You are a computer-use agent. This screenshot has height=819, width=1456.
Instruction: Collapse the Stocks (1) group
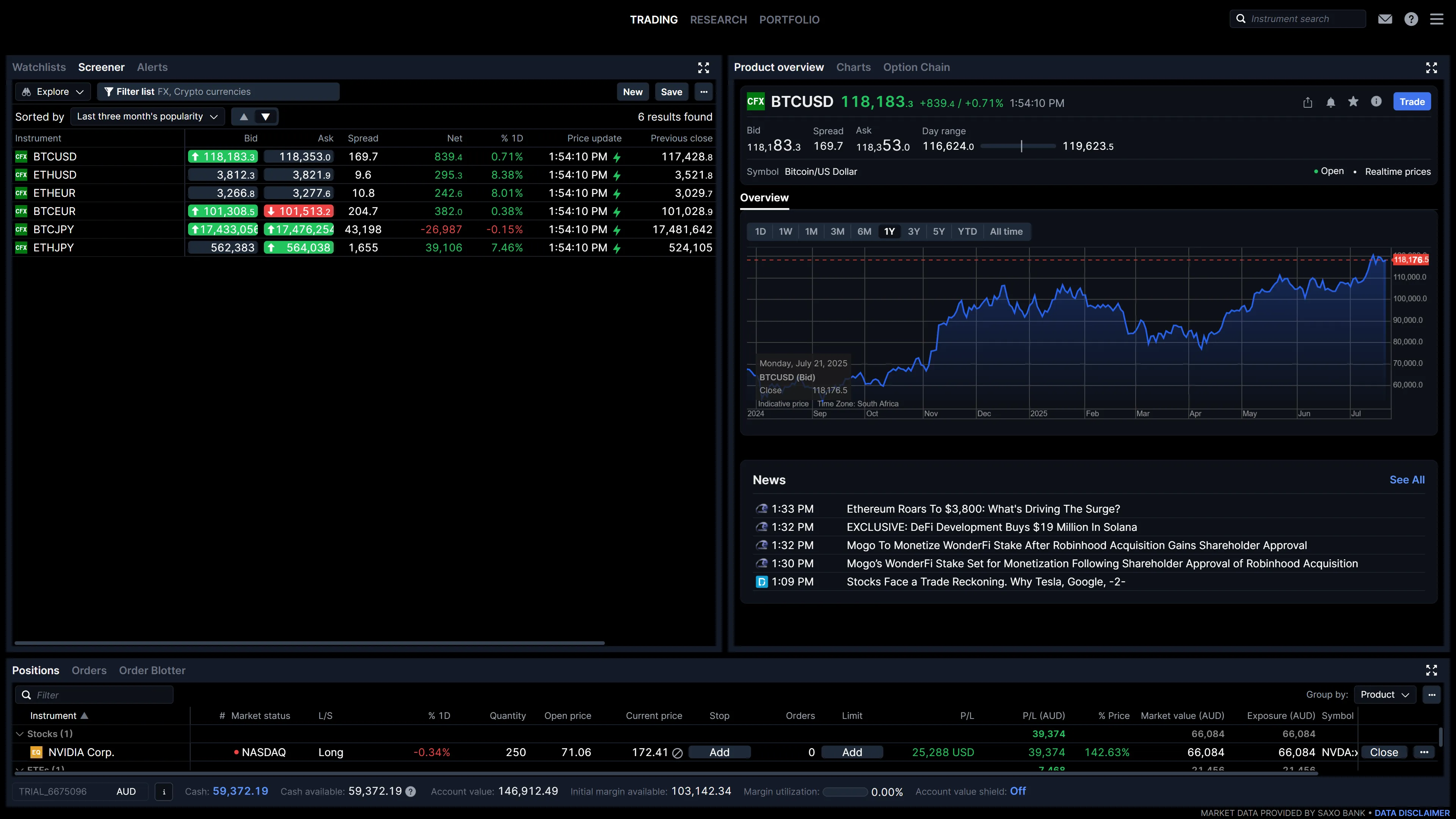(x=20, y=734)
